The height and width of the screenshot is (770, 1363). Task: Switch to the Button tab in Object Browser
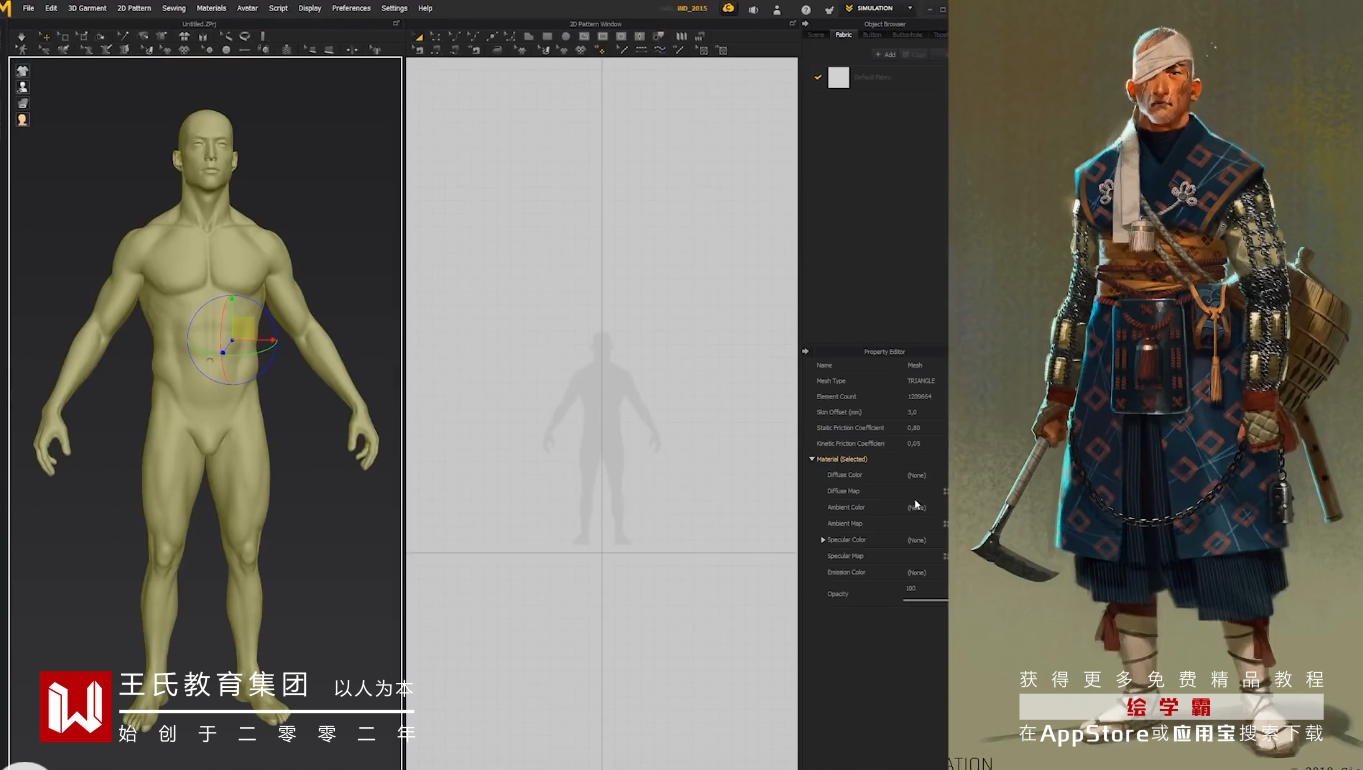pyautogui.click(x=872, y=35)
